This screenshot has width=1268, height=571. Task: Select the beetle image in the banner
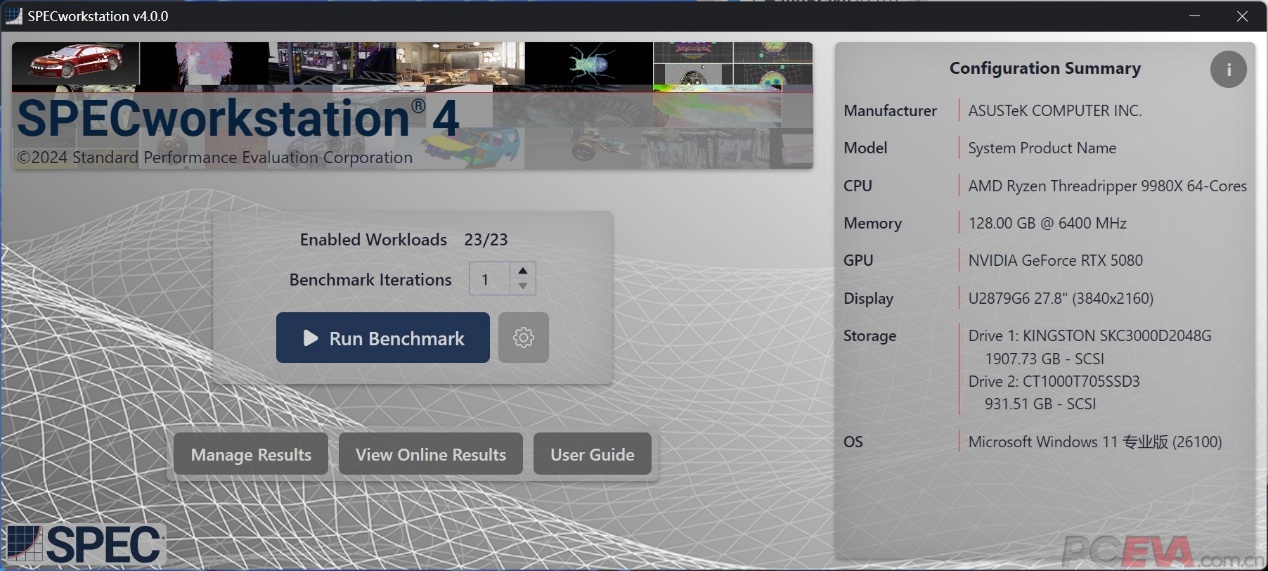coord(588,65)
